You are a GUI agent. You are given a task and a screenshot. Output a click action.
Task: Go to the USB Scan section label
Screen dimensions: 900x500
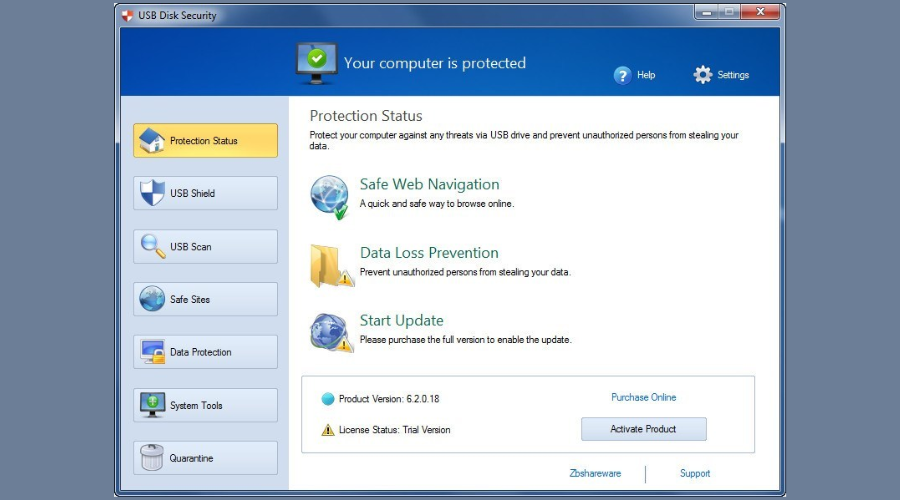(x=191, y=247)
